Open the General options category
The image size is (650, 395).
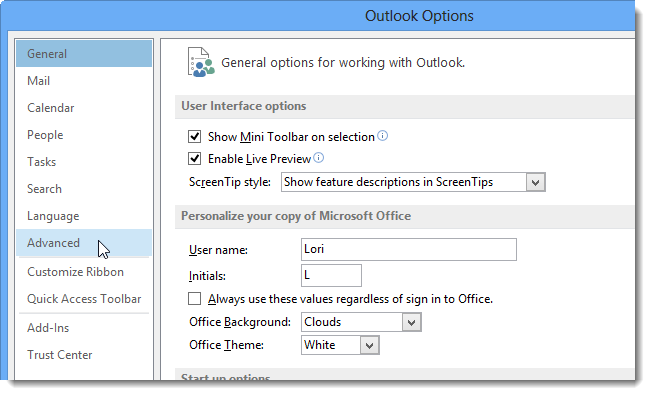coord(84,54)
